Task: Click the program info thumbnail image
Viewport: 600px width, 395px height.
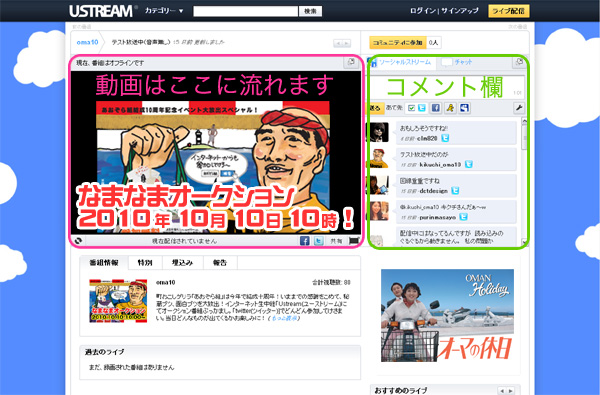Action: pos(118,301)
